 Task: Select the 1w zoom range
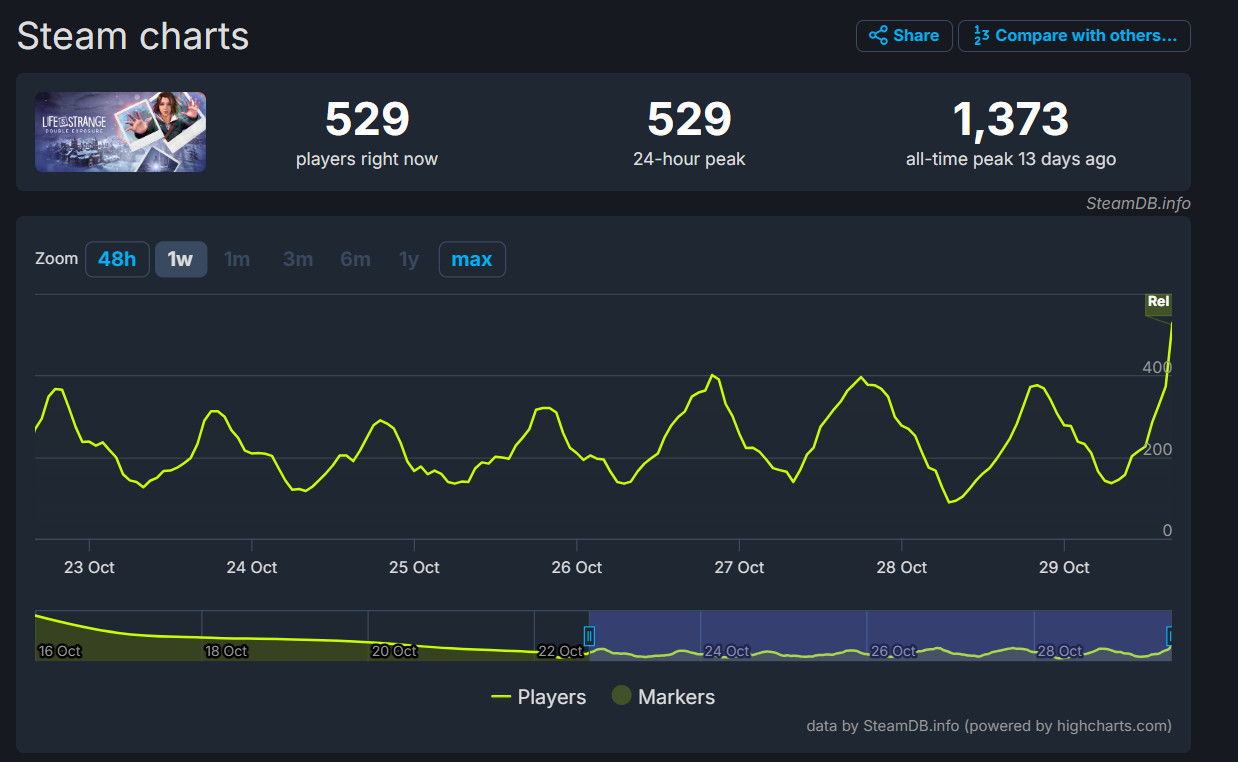pyautogui.click(x=181, y=259)
